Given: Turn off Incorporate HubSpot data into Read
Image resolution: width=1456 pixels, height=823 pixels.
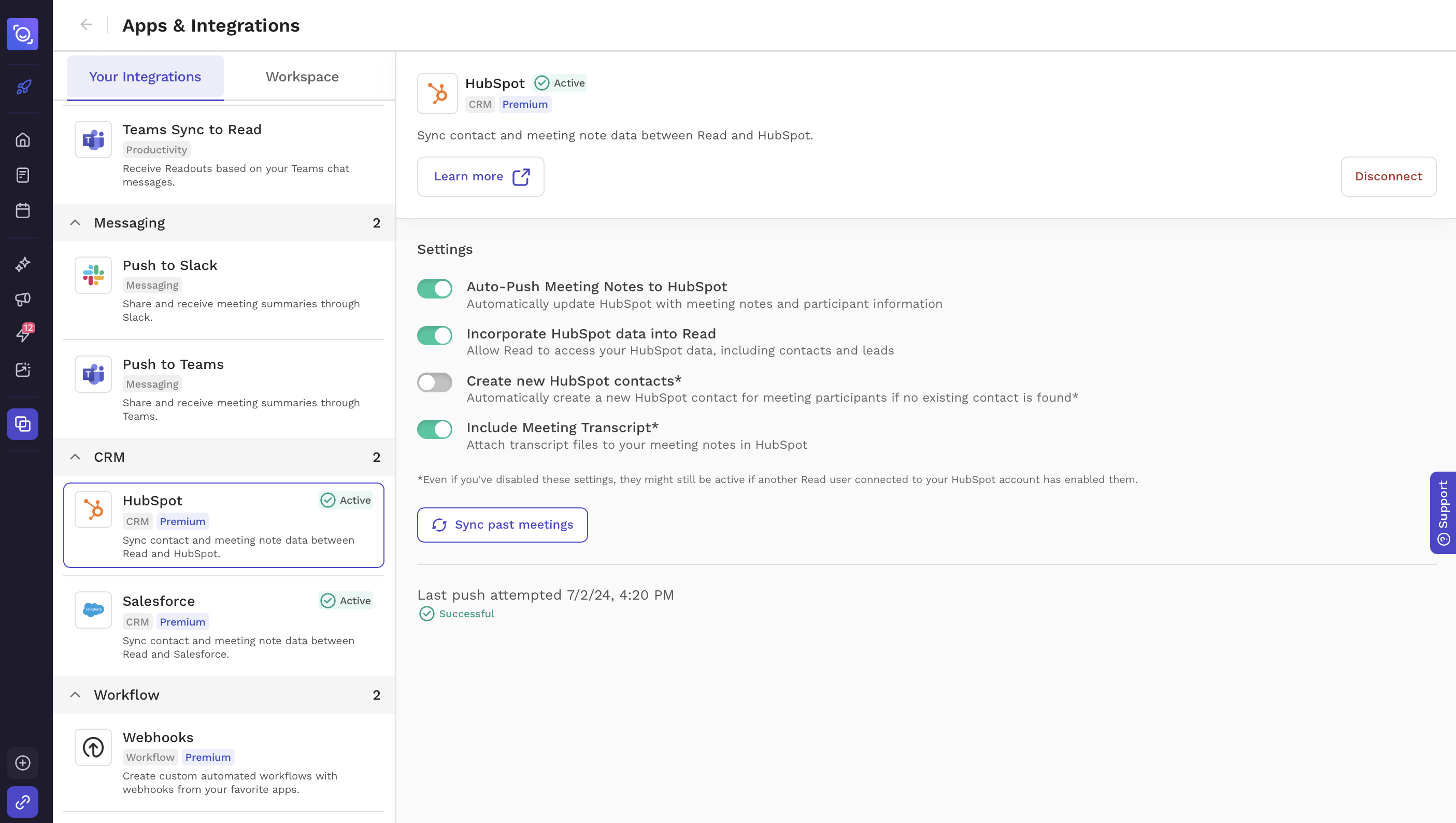Looking at the screenshot, I should coord(435,335).
